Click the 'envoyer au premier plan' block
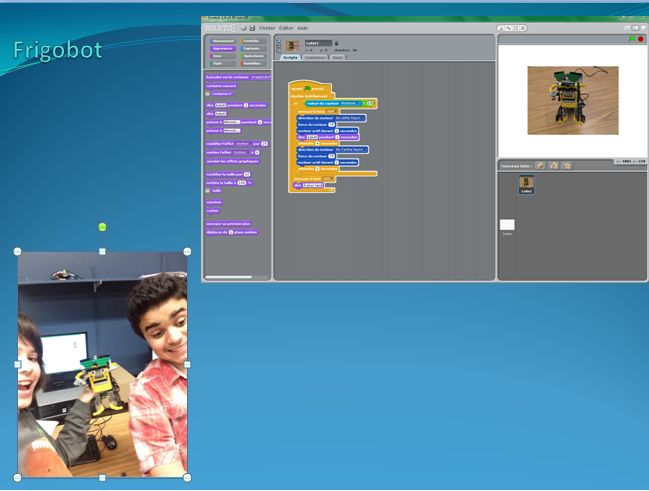 point(228,224)
